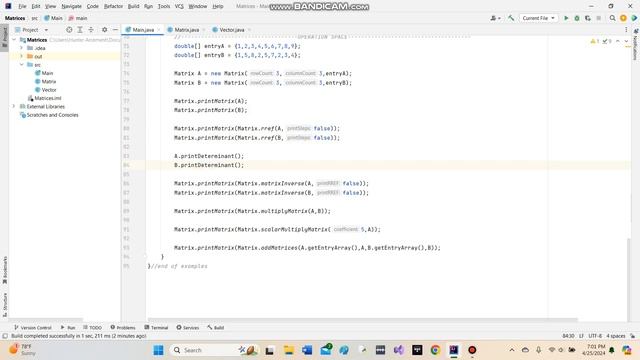Open Version Control tool window
640x360 pixels.
point(33,327)
